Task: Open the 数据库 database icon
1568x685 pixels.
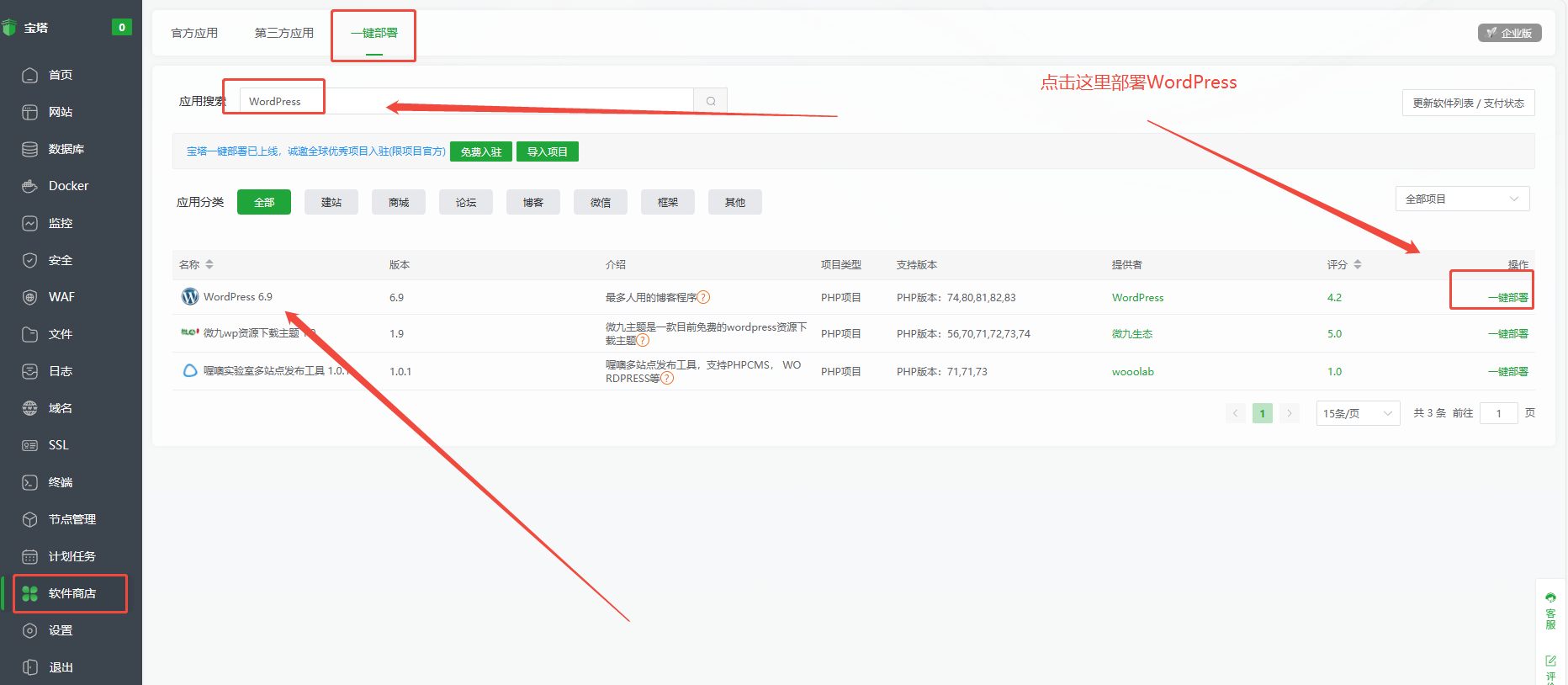Action: click(x=29, y=149)
